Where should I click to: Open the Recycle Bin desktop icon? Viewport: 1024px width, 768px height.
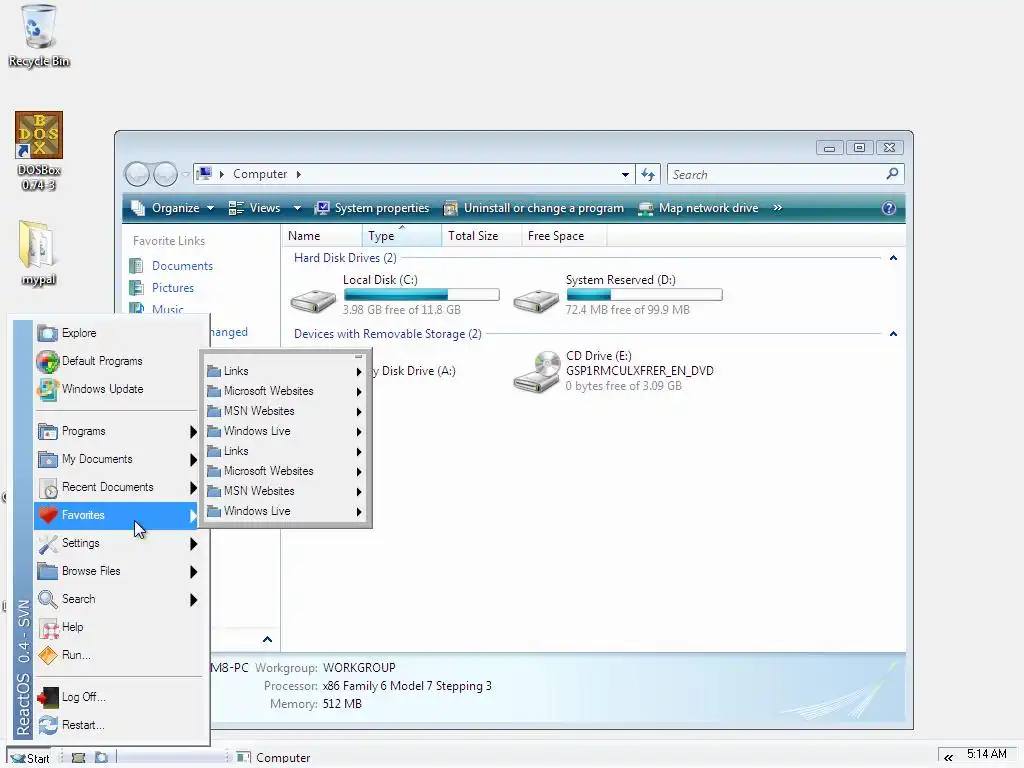tap(39, 36)
